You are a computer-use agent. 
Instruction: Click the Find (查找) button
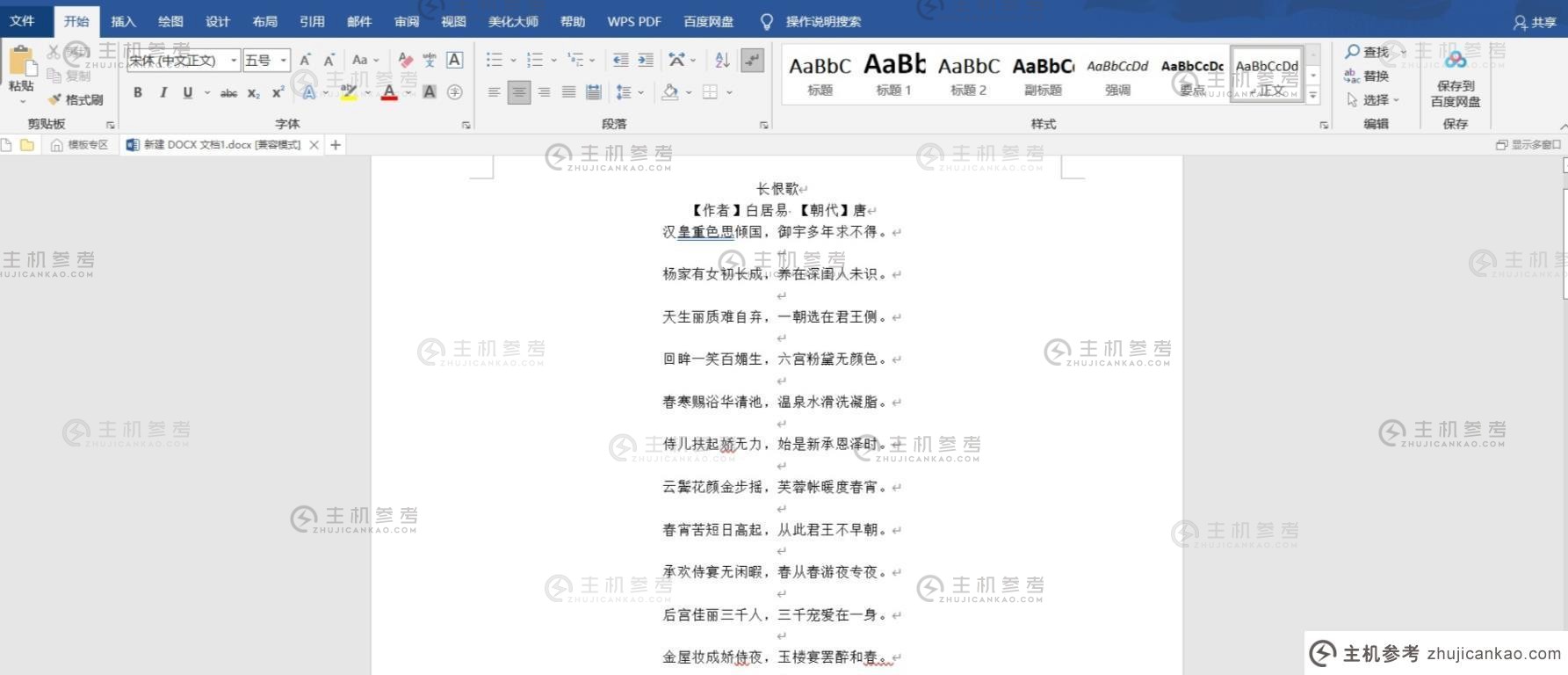click(x=1368, y=52)
